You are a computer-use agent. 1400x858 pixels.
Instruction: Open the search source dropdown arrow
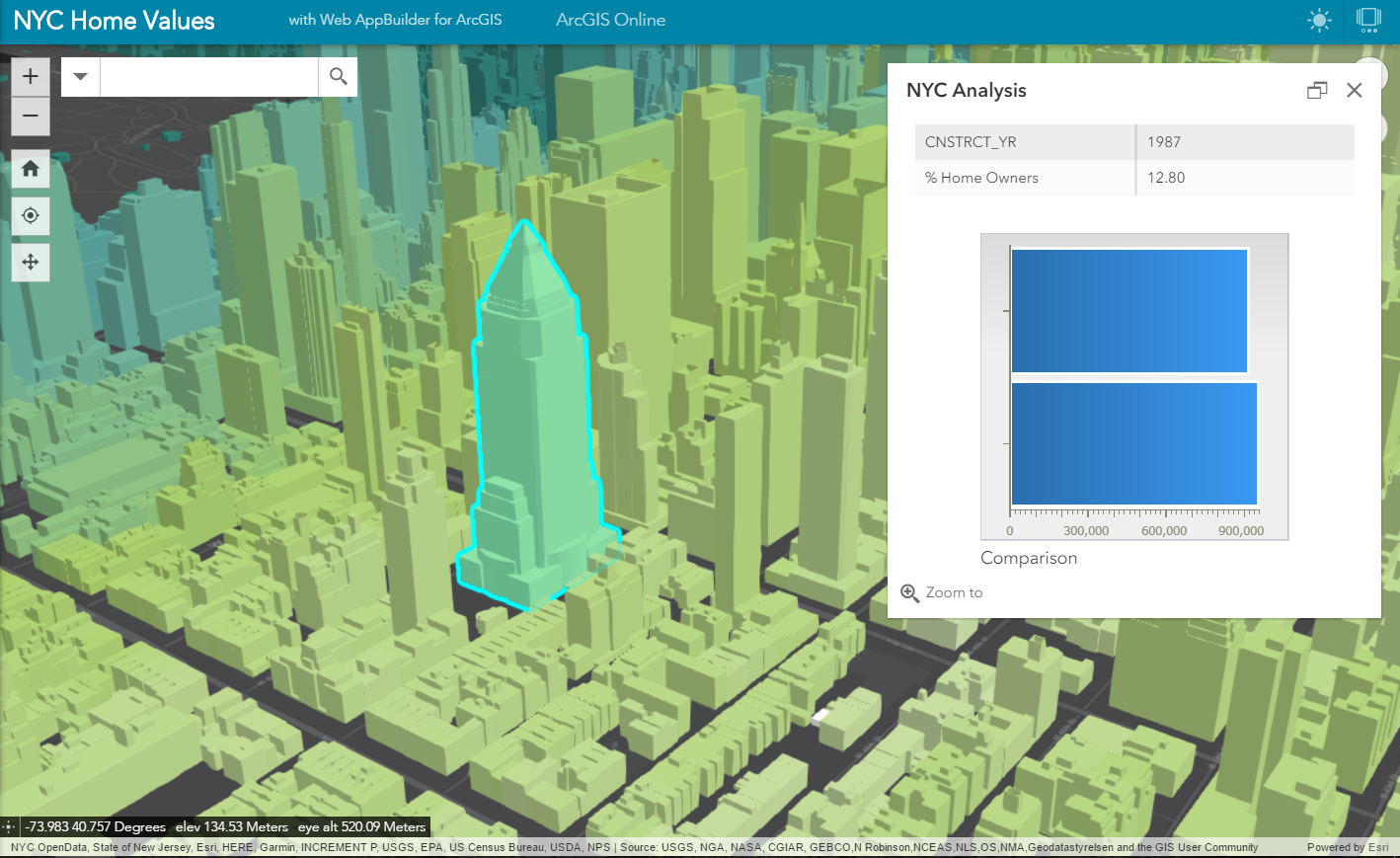coord(81,76)
